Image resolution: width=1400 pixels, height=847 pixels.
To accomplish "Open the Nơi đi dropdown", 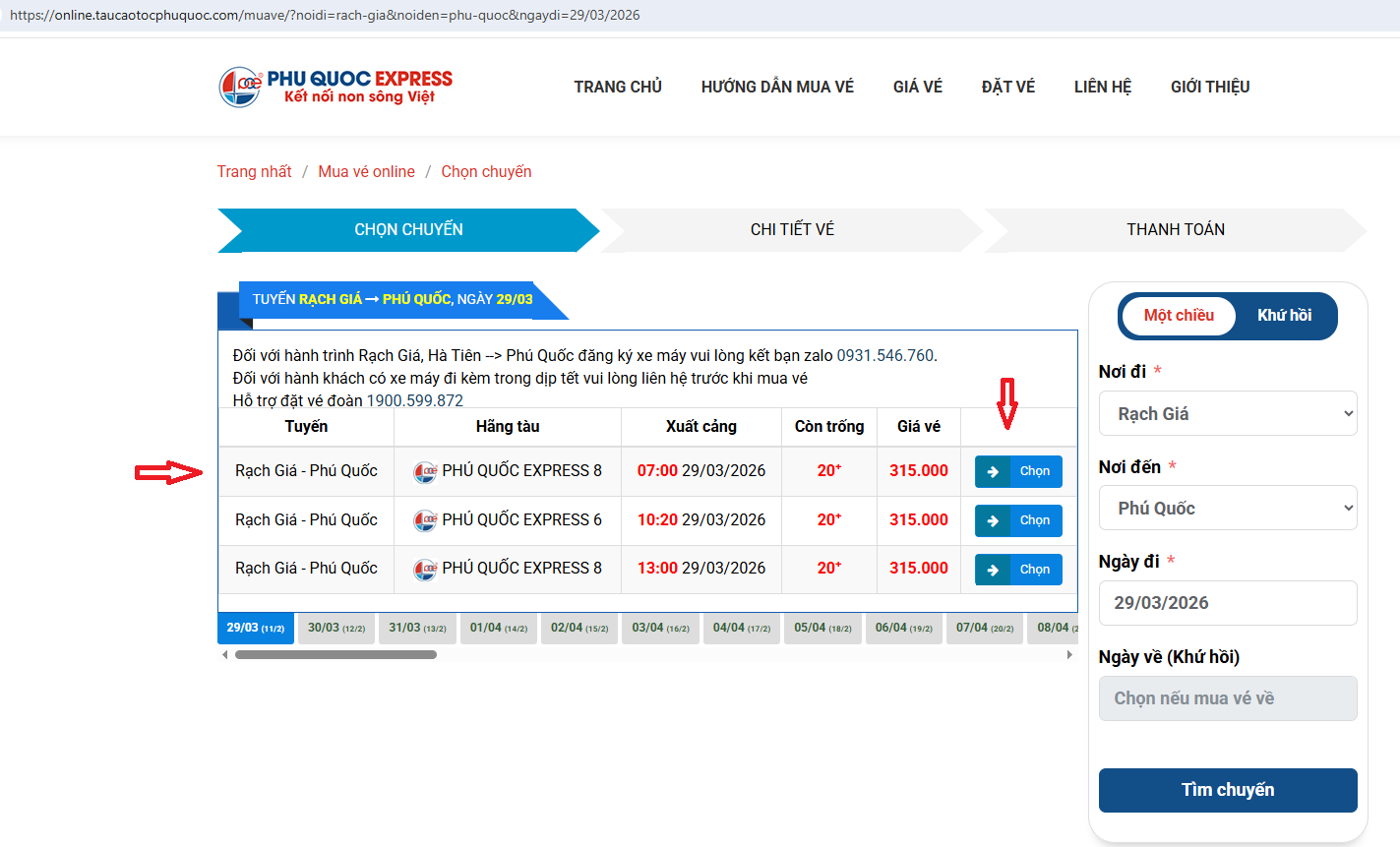I will pyautogui.click(x=1227, y=414).
